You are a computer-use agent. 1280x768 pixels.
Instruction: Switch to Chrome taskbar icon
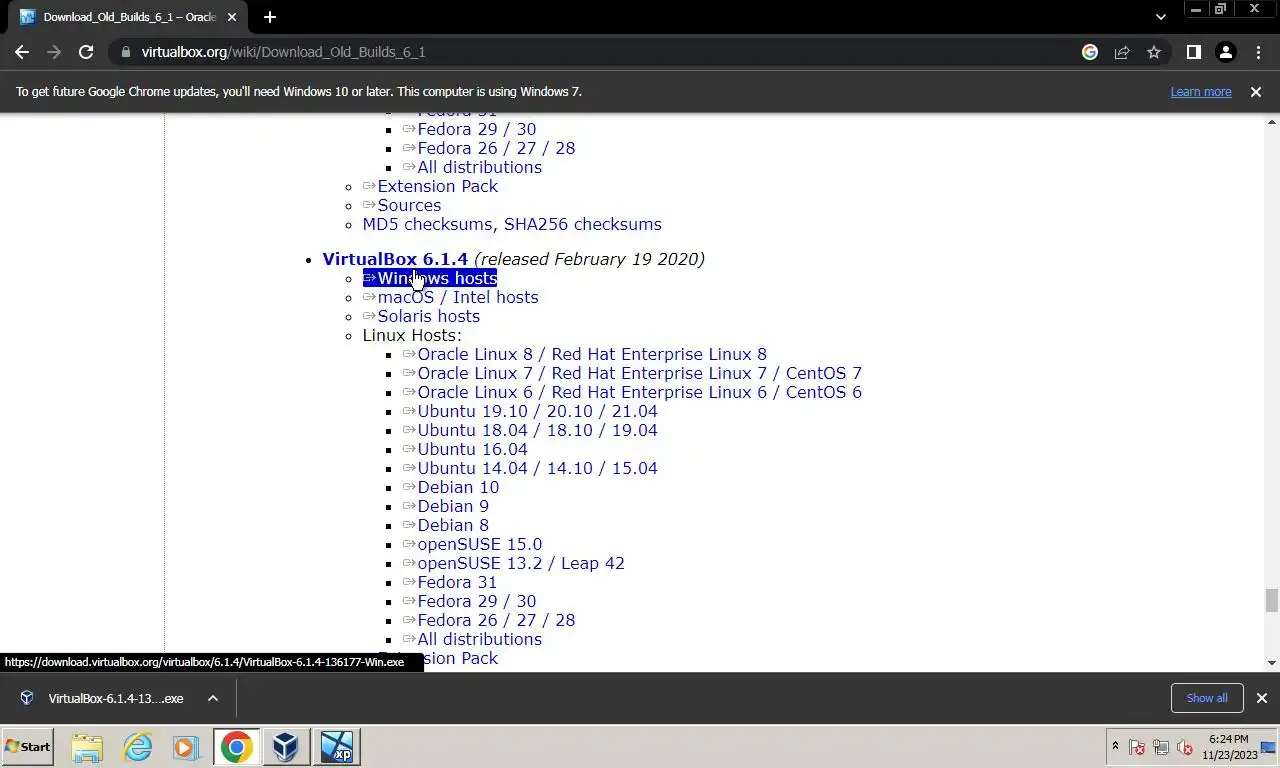click(x=237, y=747)
